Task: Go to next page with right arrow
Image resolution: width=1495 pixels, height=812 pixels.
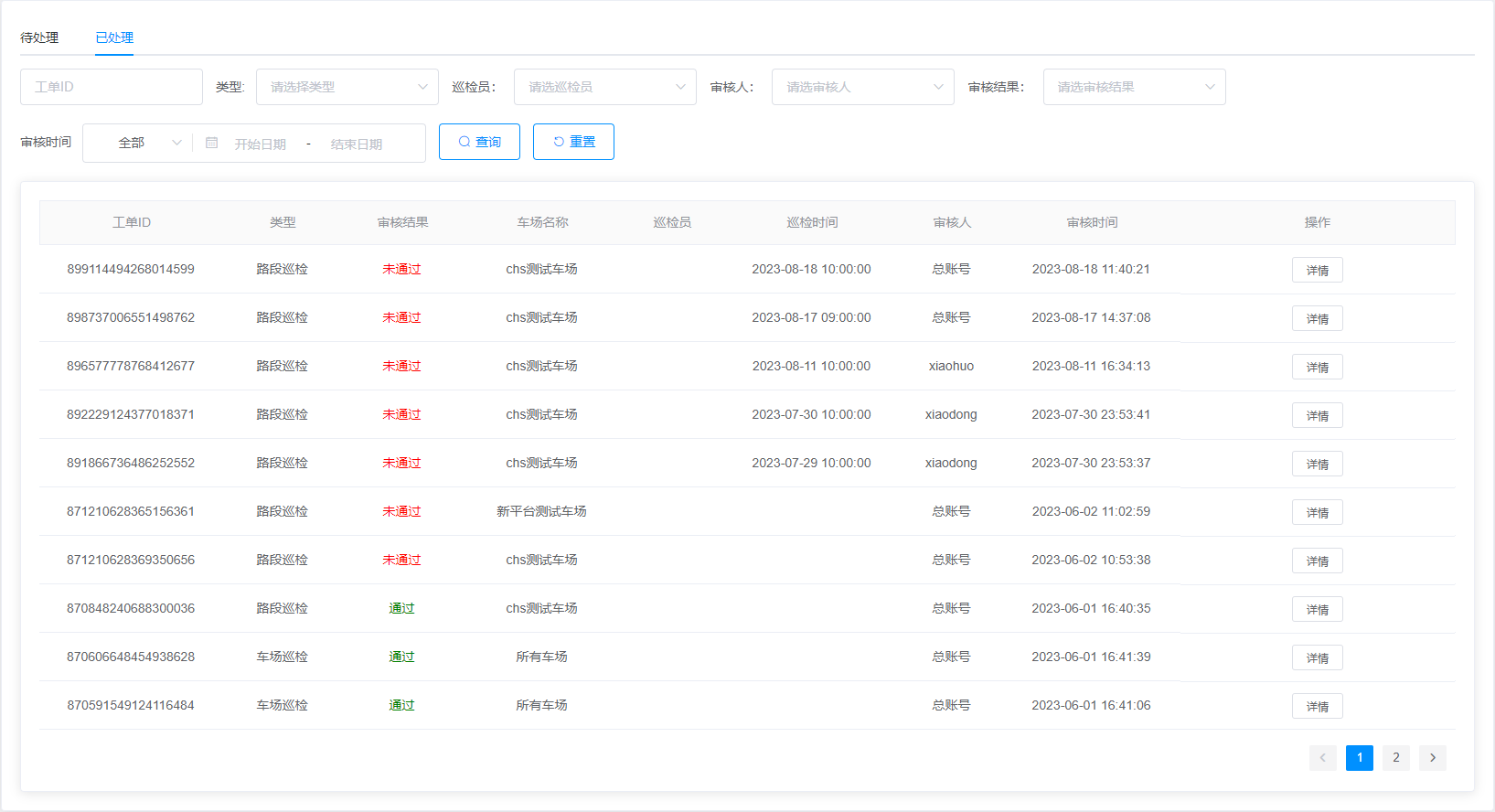Action: pyautogui.click(x=1432, y=757)
